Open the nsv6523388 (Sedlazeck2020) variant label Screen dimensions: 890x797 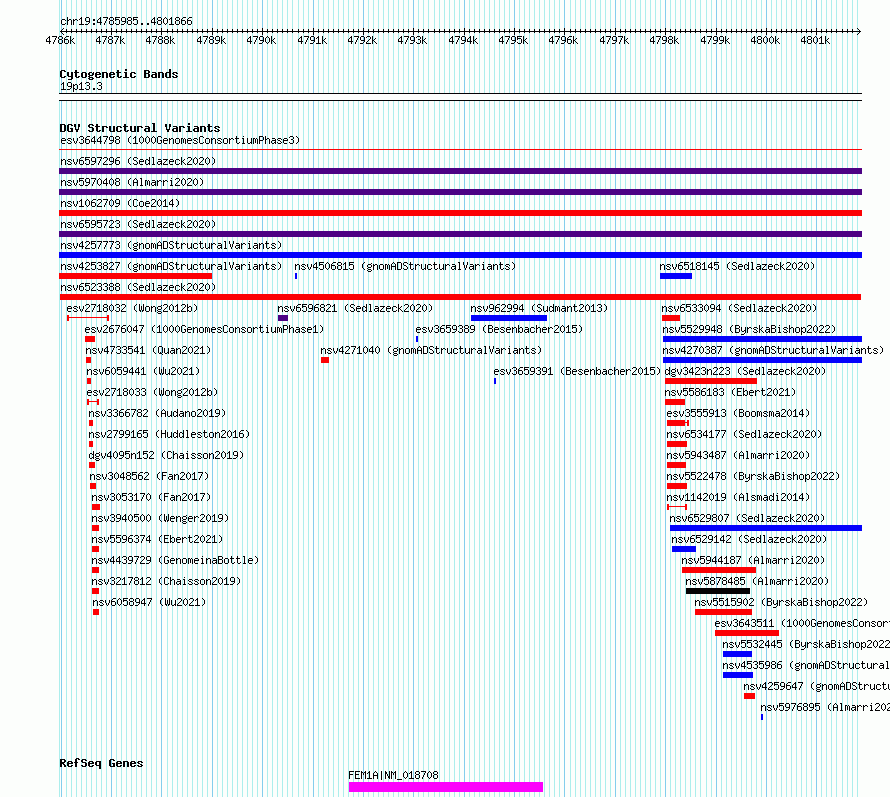[138, 287]
